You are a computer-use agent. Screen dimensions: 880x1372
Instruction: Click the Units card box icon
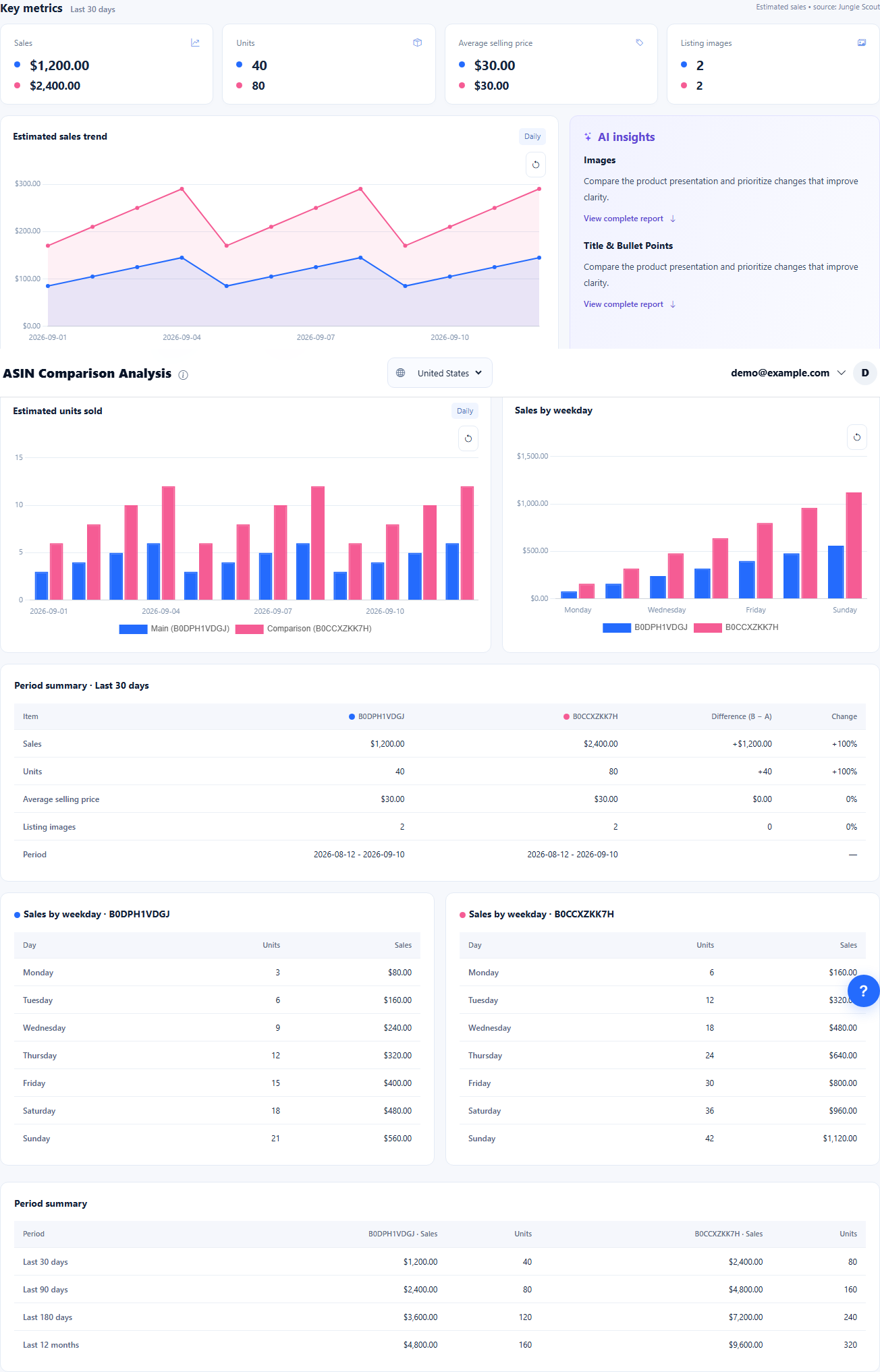[417, 42]
